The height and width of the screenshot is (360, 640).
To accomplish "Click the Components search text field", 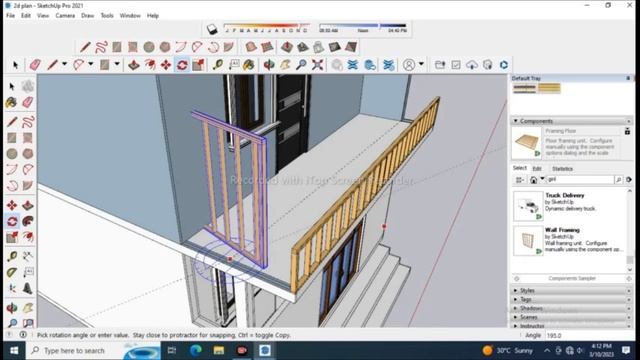I will [x=580, y=180].
